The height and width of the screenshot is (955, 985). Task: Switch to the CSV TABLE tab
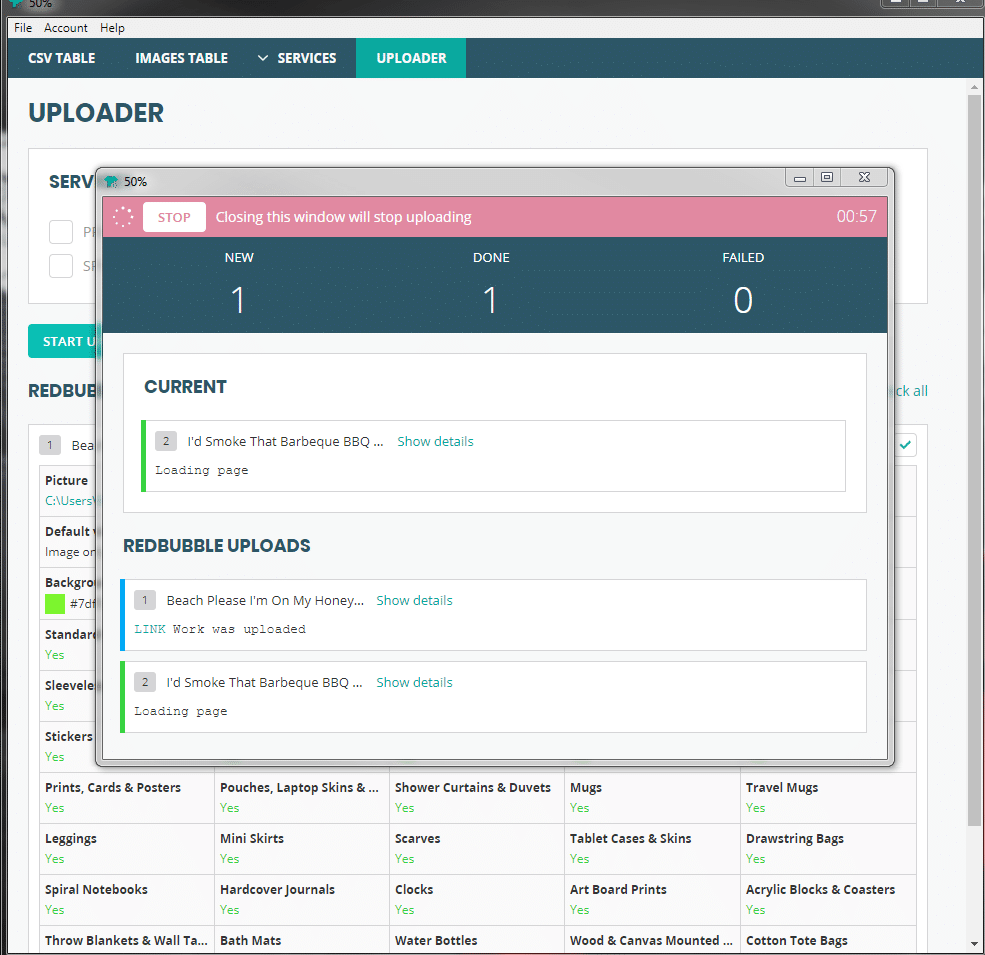pyautogui.click(x=62, y=58)
